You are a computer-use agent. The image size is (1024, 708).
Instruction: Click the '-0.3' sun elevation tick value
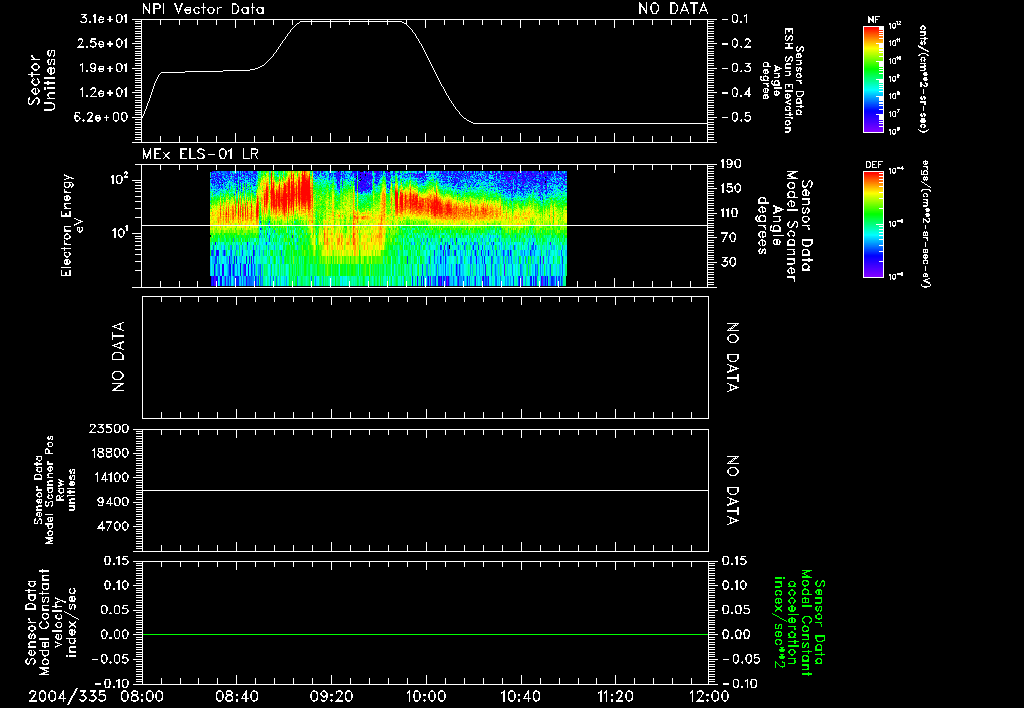click(x=737, y=68)
